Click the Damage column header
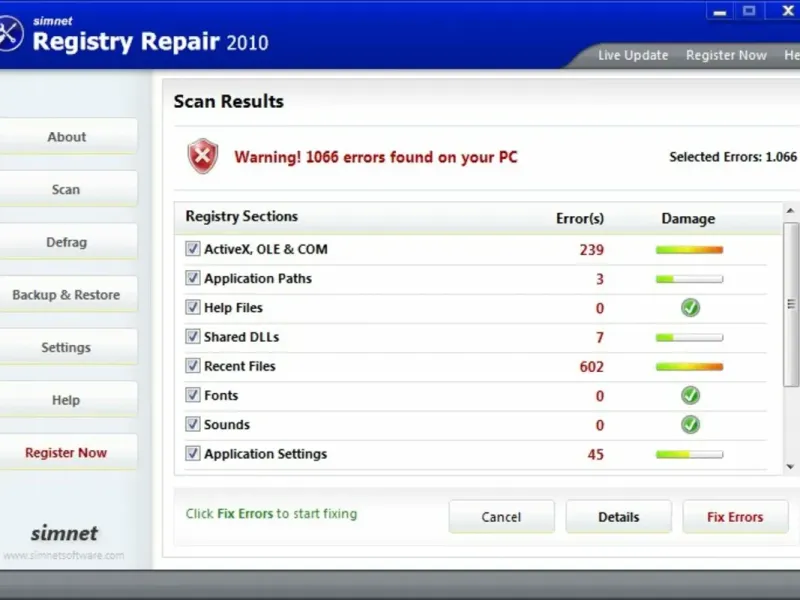The height and width of the screenshot is (600, 800). pyautogui.click(x=688, y=218)
